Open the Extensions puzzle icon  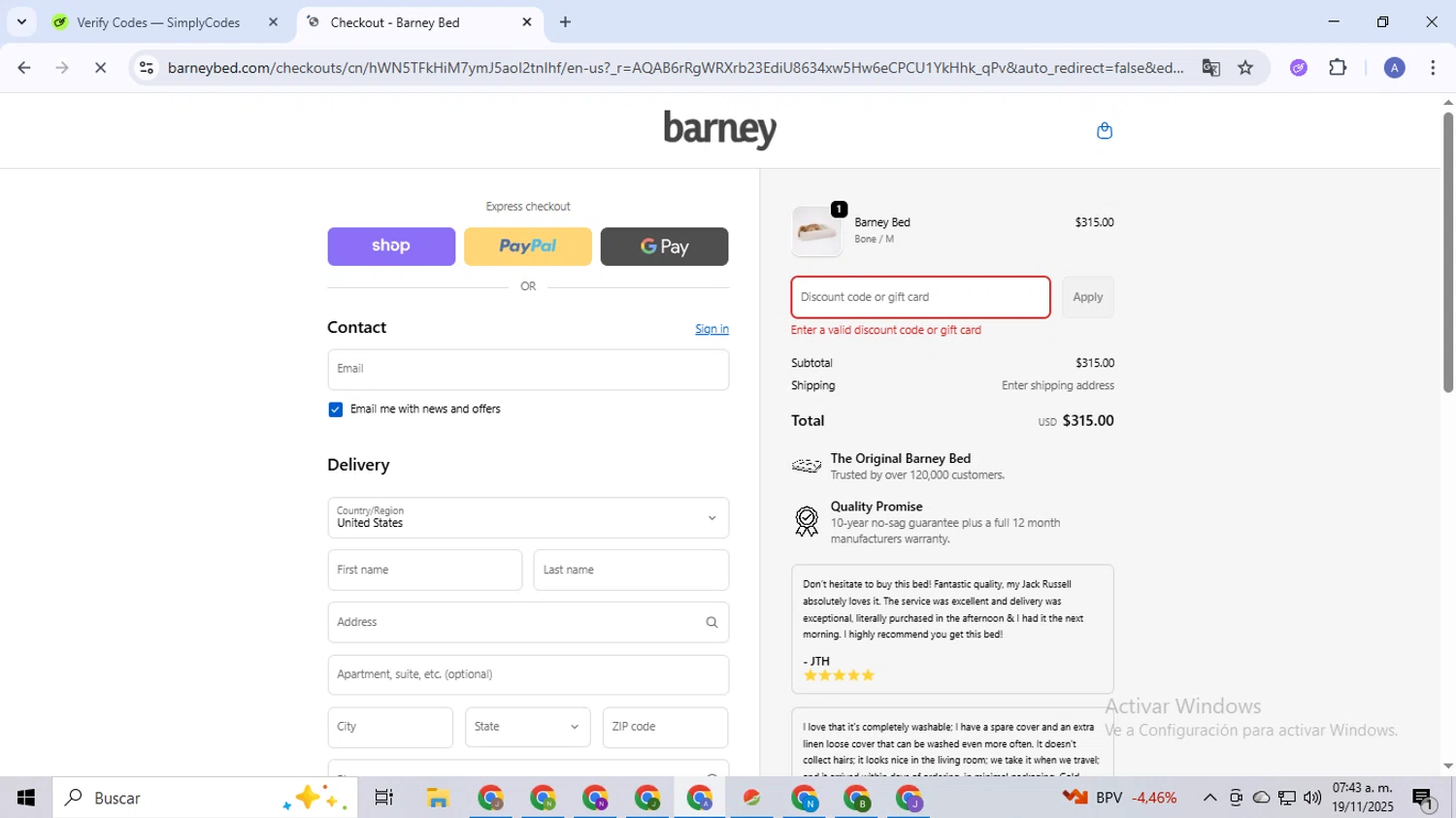click(x=1338, y=68)
